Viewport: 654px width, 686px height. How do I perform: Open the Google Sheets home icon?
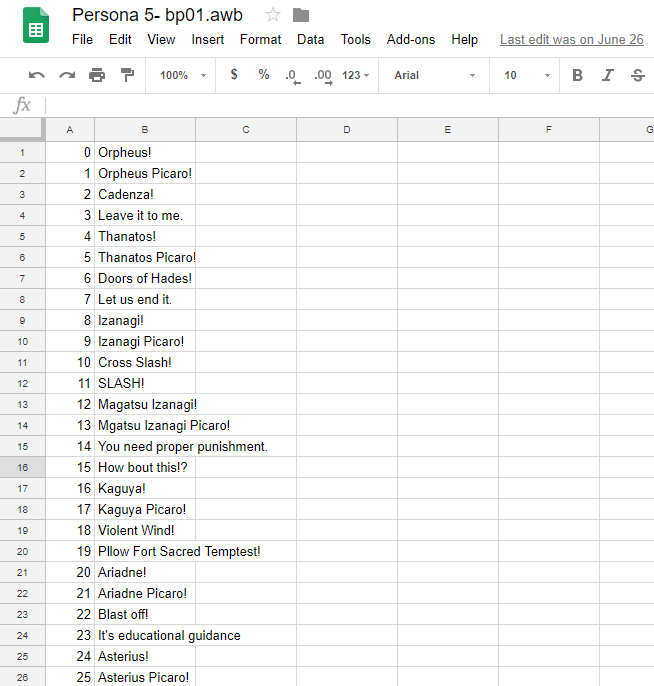37,27
